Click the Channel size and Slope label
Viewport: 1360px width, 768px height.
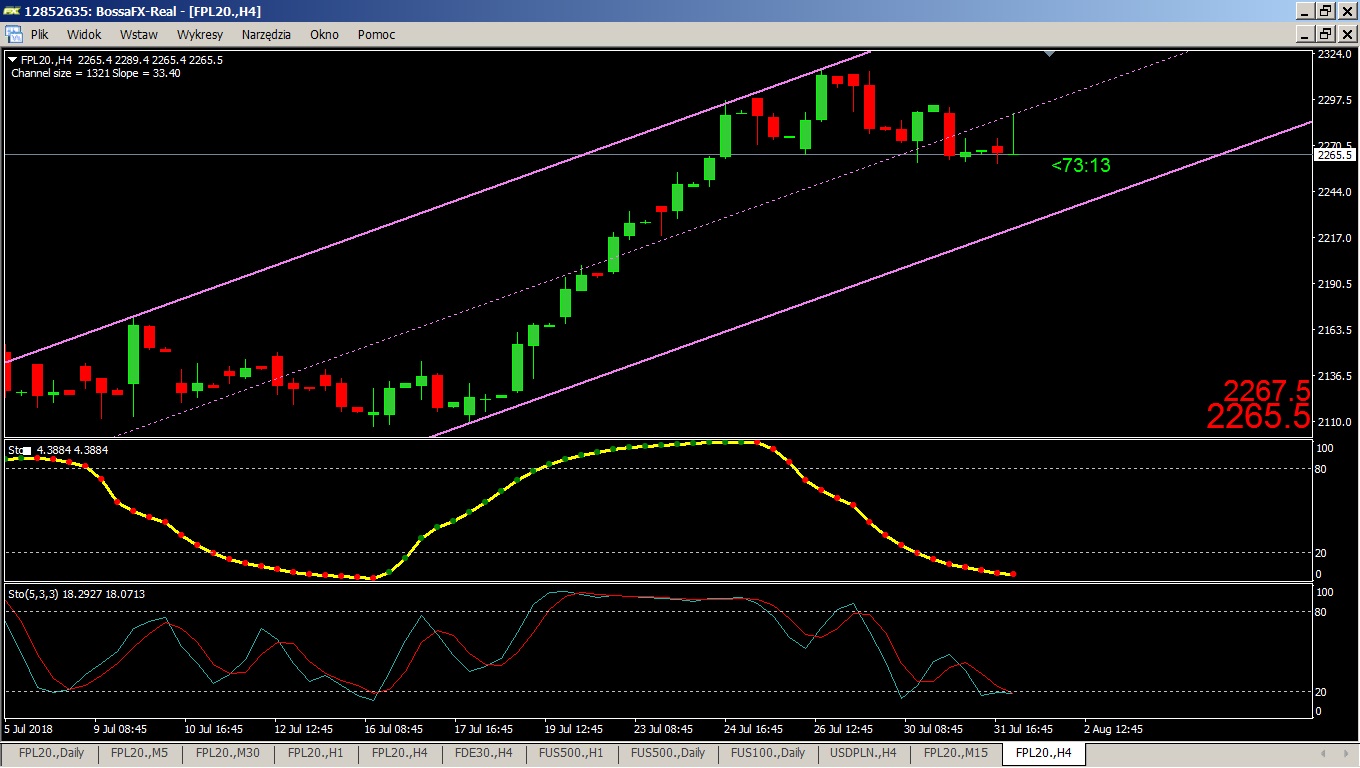point(96,74)
